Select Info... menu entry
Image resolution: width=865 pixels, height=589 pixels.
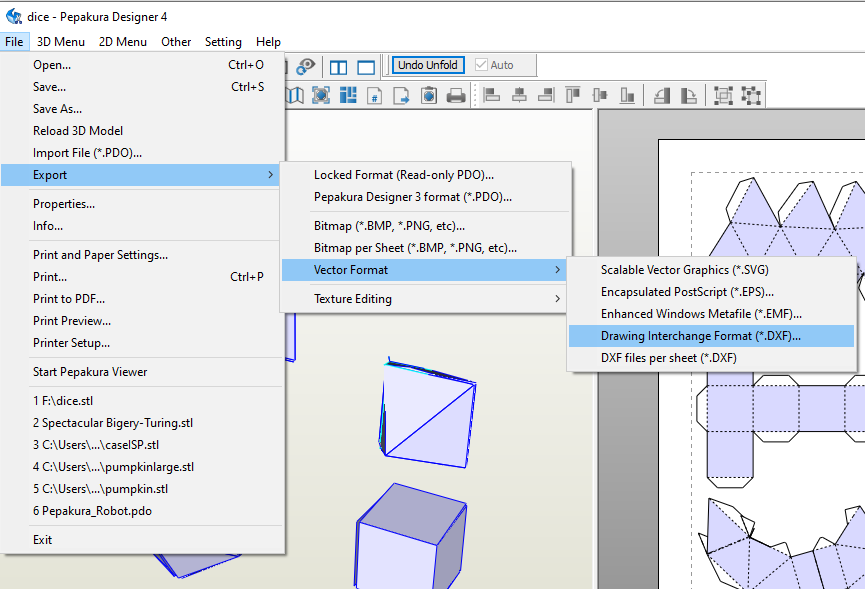[x=142, y=226]
